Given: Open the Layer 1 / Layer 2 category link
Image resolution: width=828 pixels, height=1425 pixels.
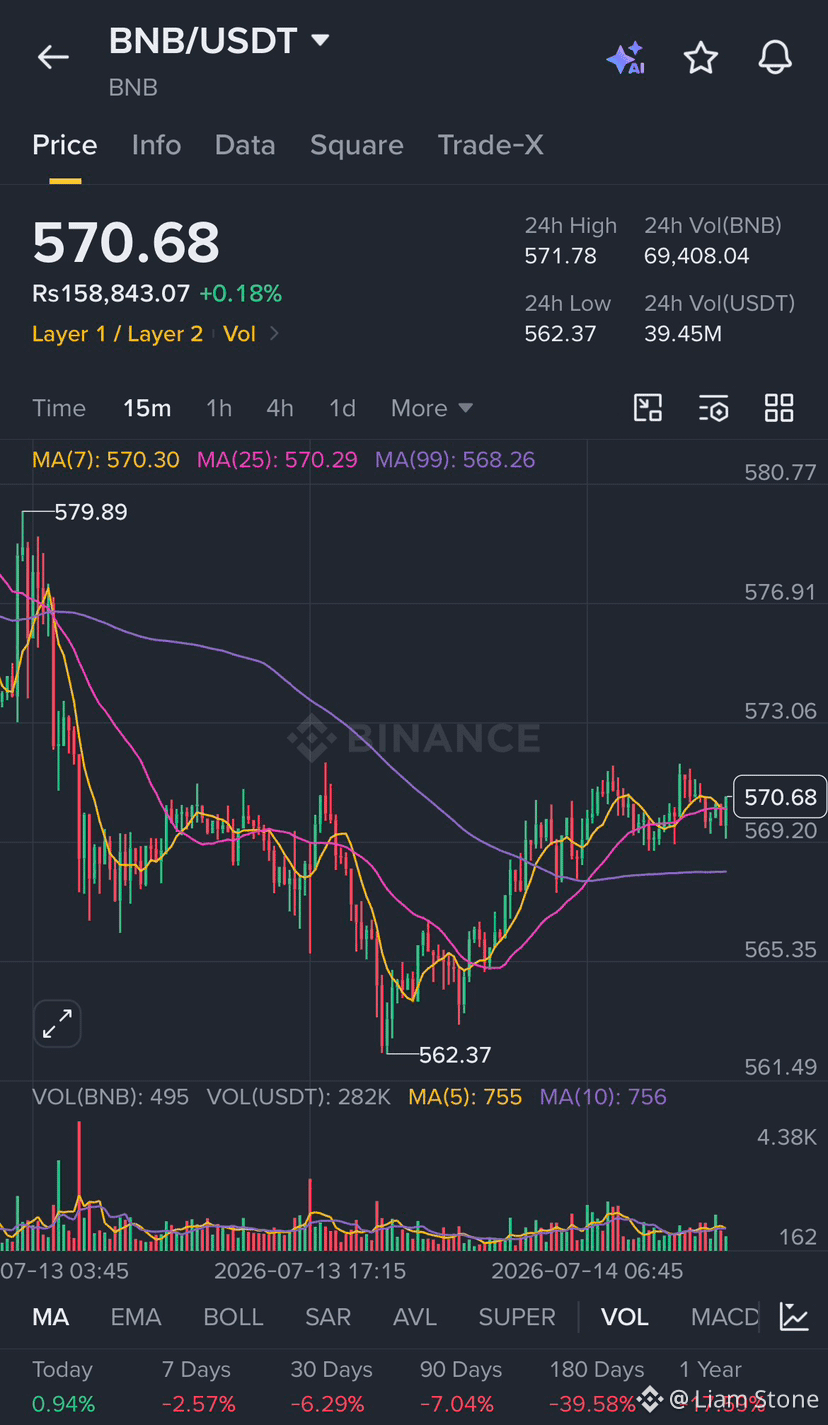Looking at the screenshot, I should [x=117, y=334].
